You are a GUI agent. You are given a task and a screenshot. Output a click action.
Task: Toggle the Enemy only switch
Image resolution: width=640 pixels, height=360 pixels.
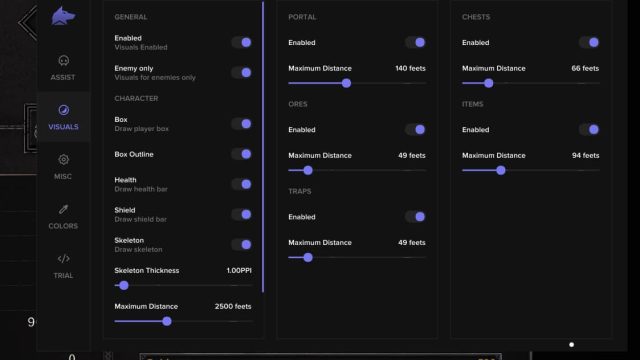(241, 73)
